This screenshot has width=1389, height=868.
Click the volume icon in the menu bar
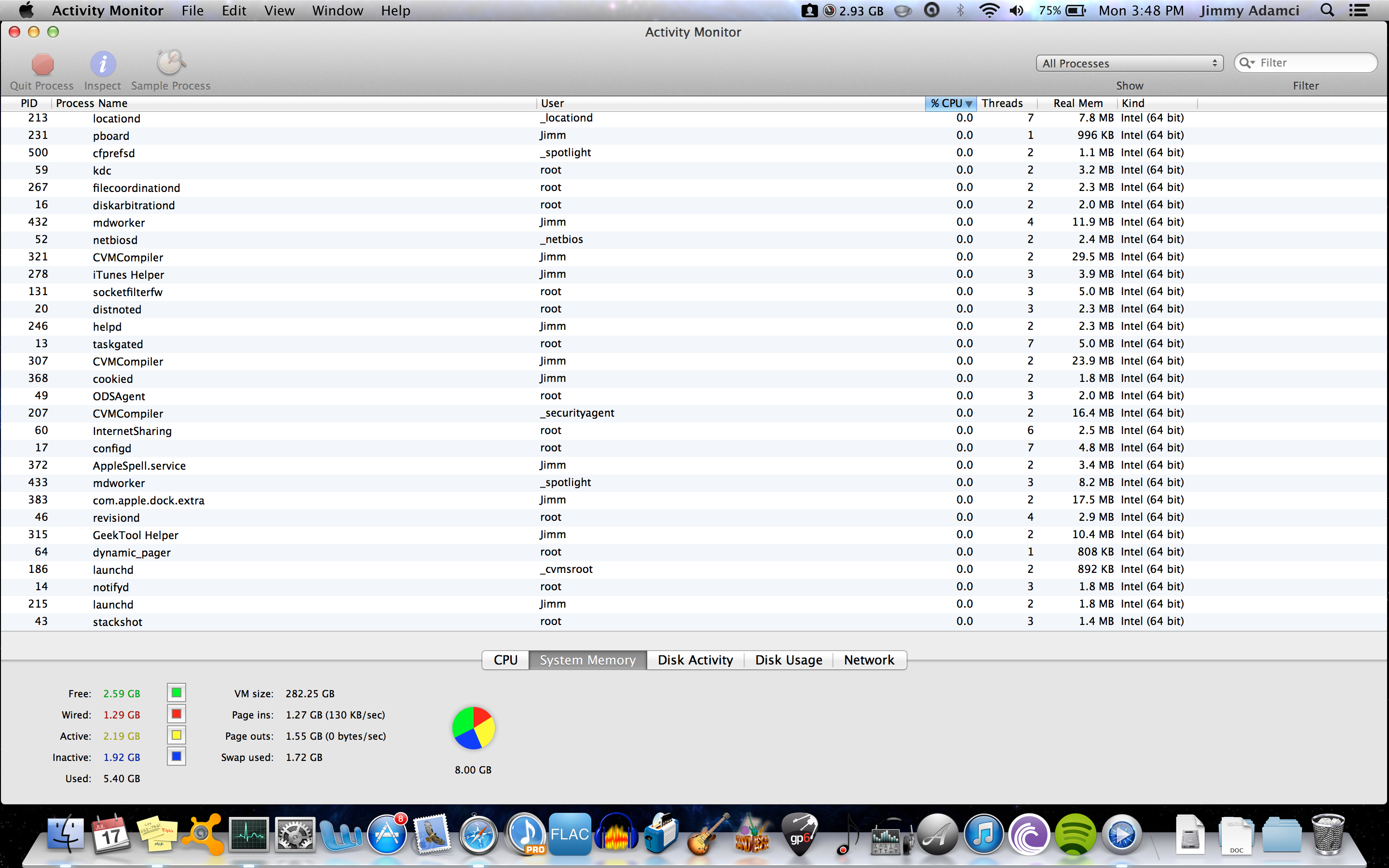[1017, 10]
